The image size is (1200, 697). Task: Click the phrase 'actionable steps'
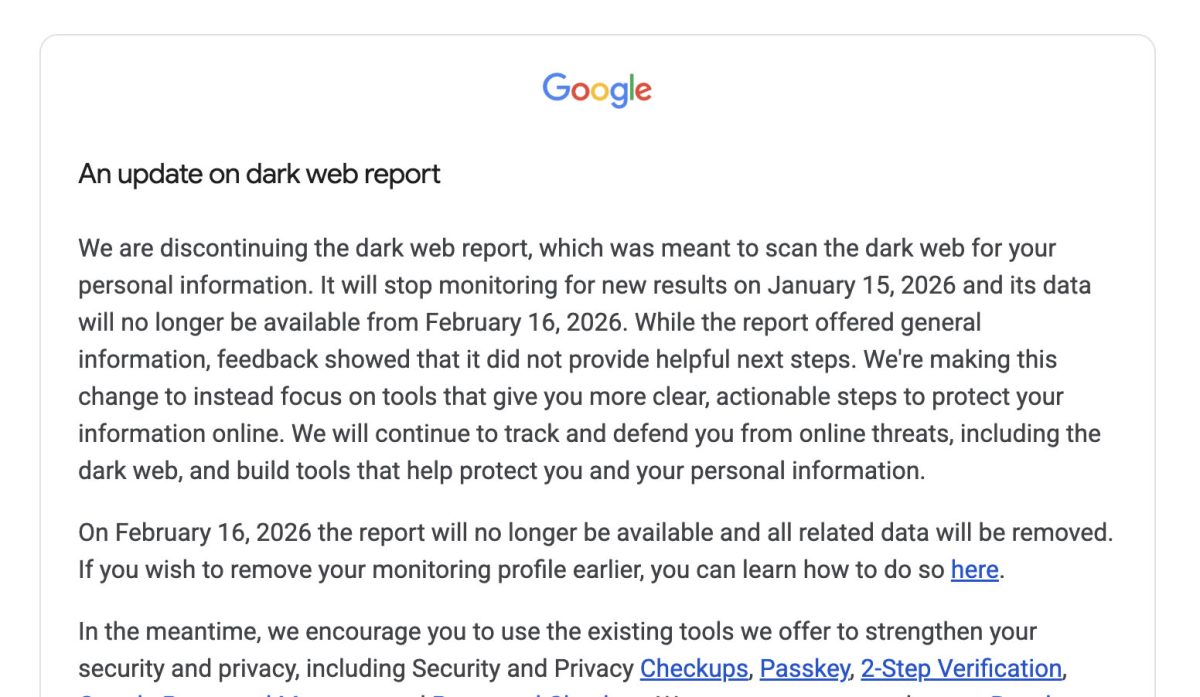[812, 396]
